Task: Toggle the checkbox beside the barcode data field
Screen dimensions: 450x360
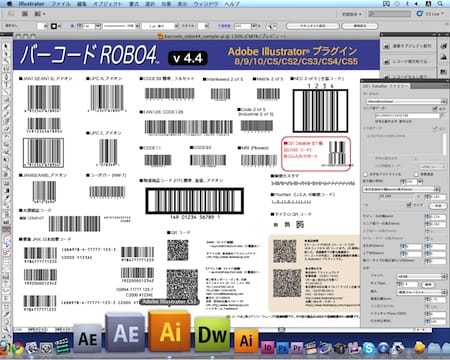Action: pos(435,108)
